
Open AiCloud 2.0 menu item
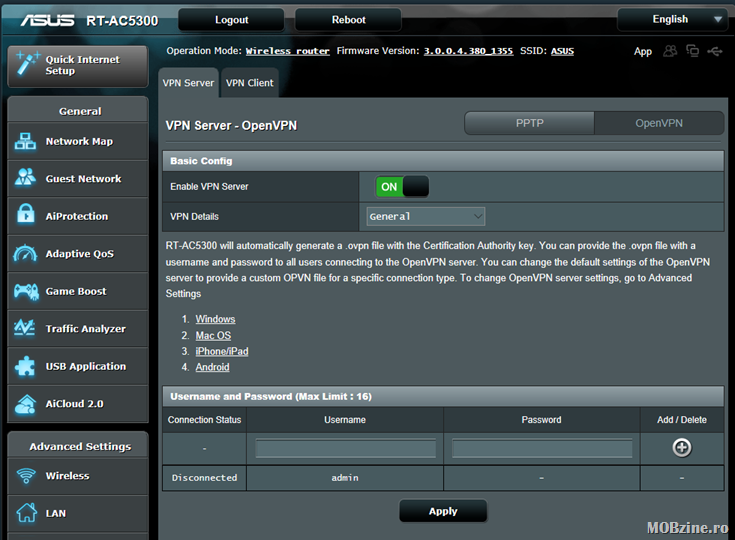tap(78, 404)
